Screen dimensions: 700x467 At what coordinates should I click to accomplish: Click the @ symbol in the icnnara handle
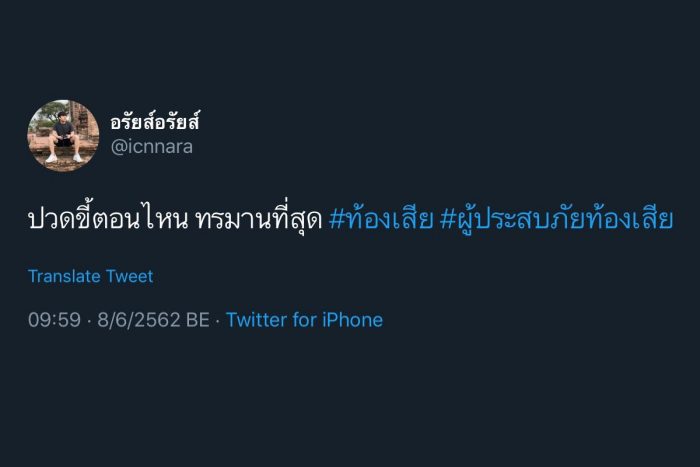[119, 147]
